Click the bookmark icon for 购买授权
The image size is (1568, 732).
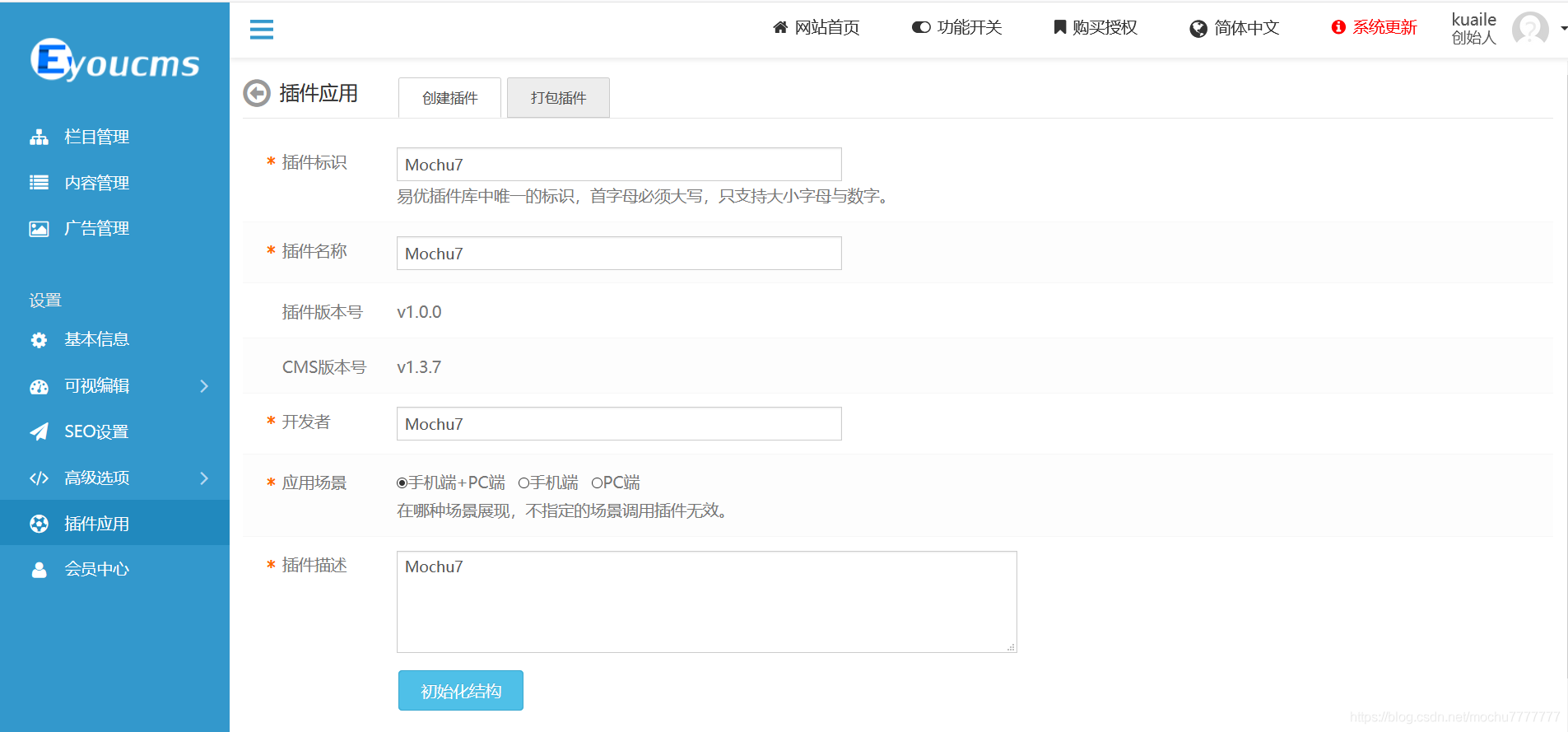[1060, 27]
